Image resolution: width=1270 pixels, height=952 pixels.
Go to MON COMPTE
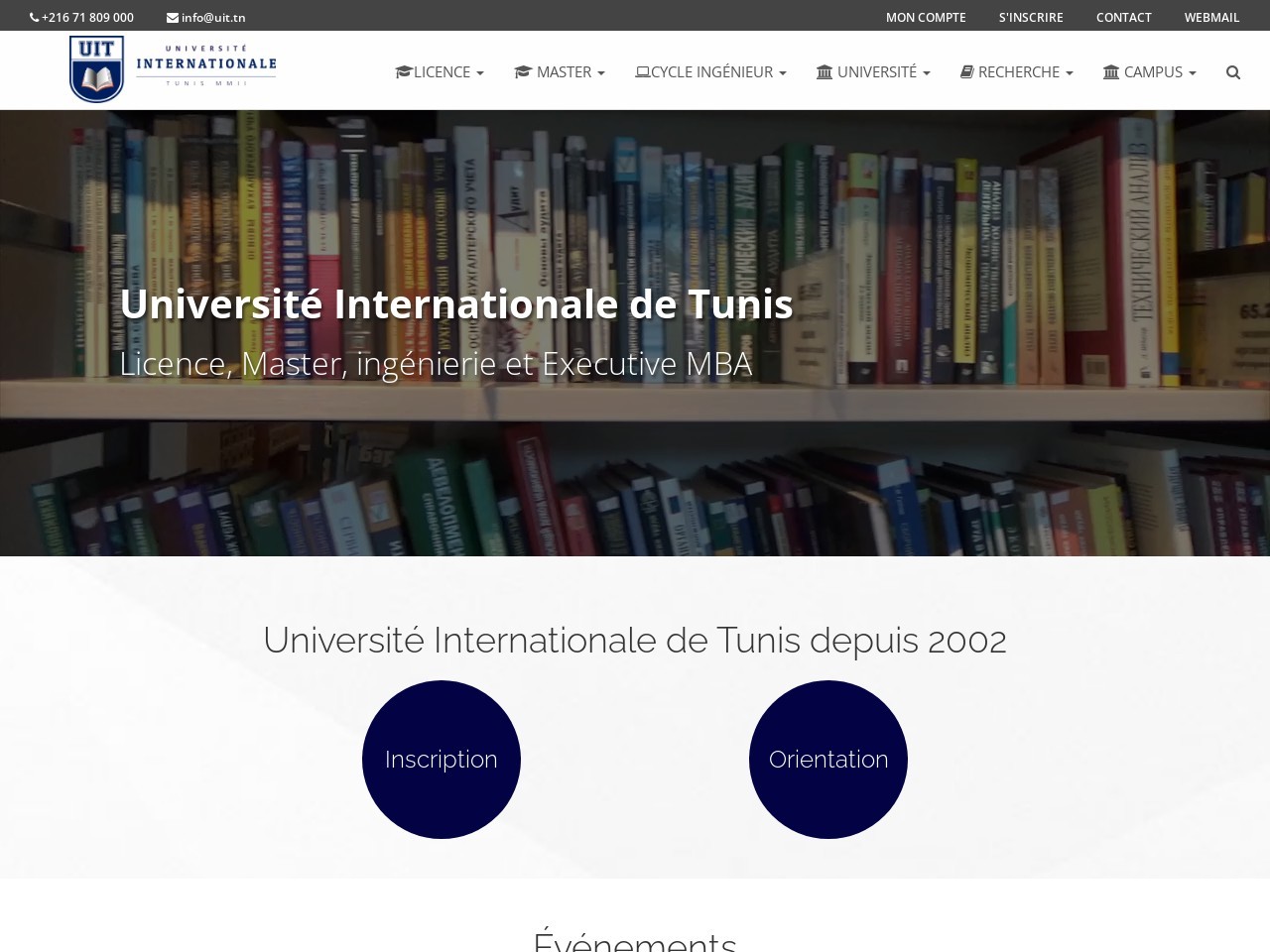point(926,18)
